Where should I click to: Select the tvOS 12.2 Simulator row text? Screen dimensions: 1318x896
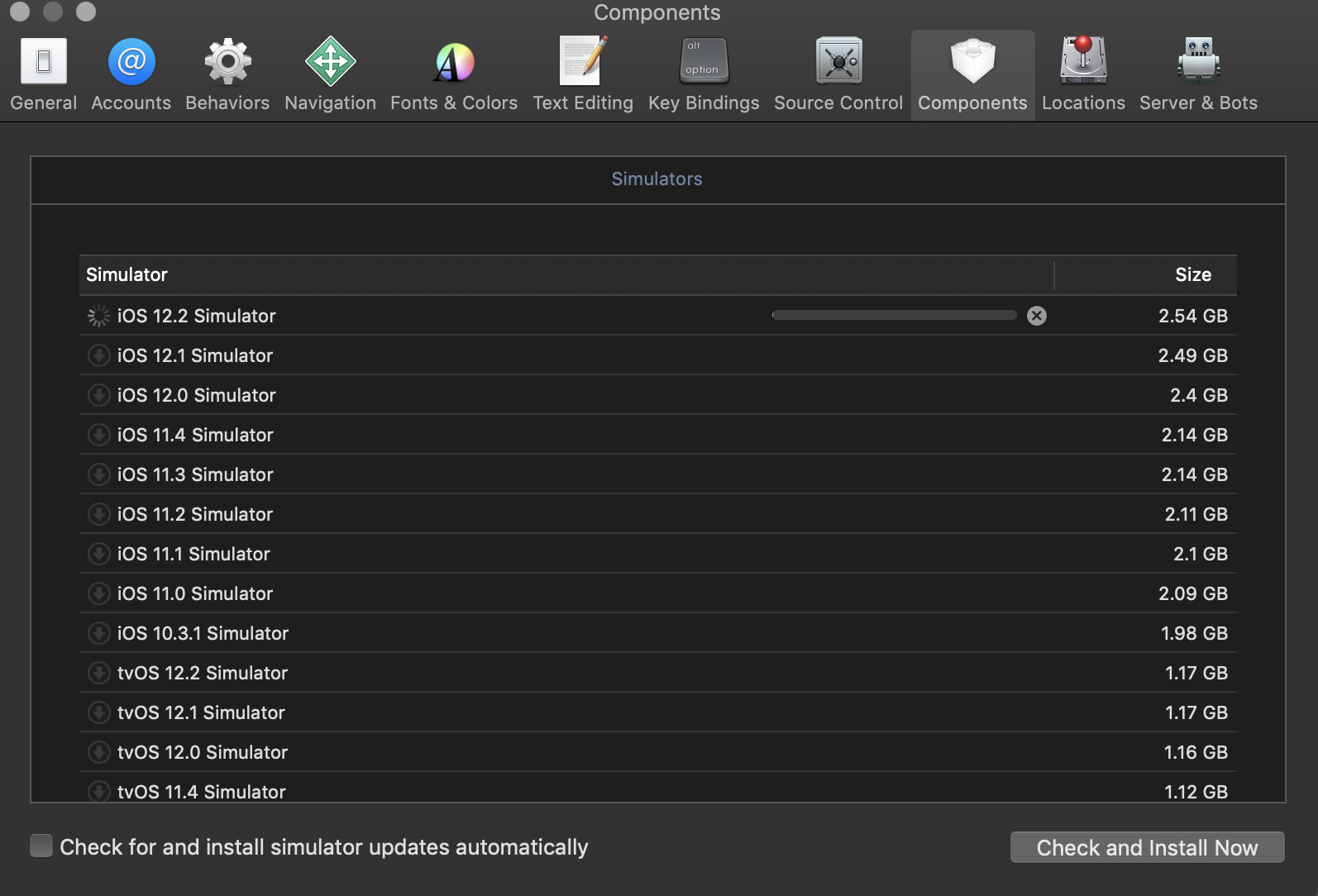pyautogui.click(x=203, y=673)
